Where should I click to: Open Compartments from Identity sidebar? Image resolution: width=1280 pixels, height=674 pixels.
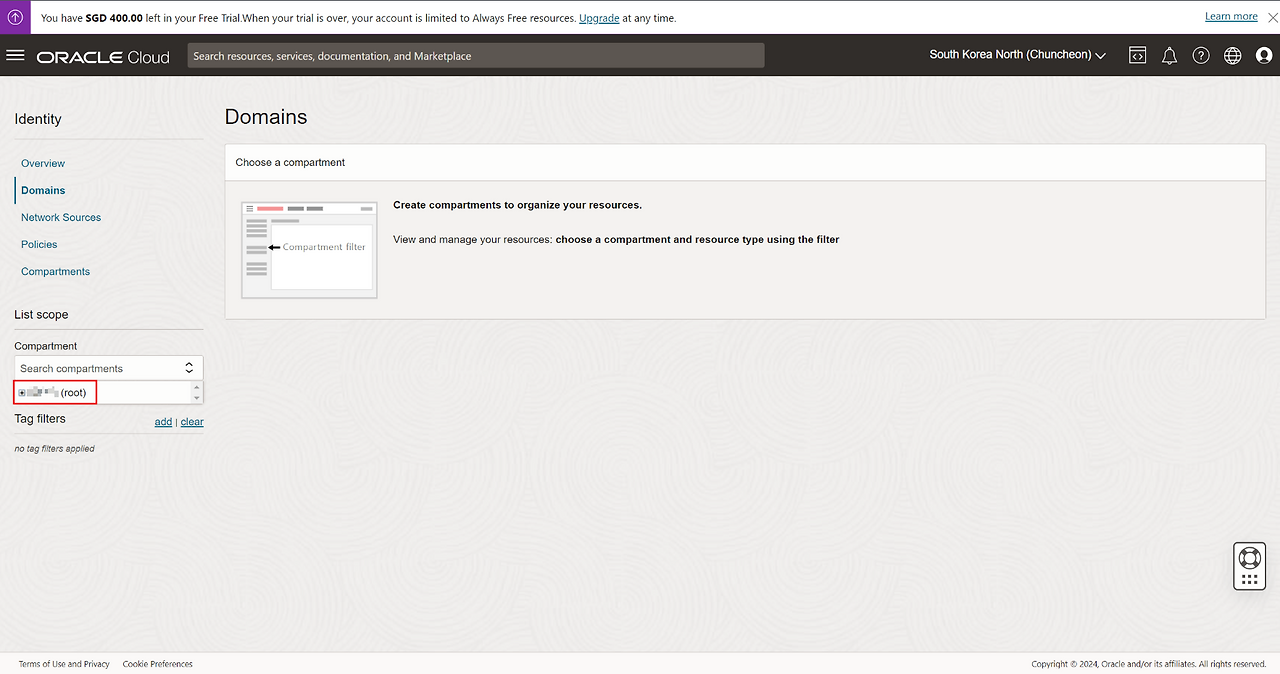click(55, 271)
